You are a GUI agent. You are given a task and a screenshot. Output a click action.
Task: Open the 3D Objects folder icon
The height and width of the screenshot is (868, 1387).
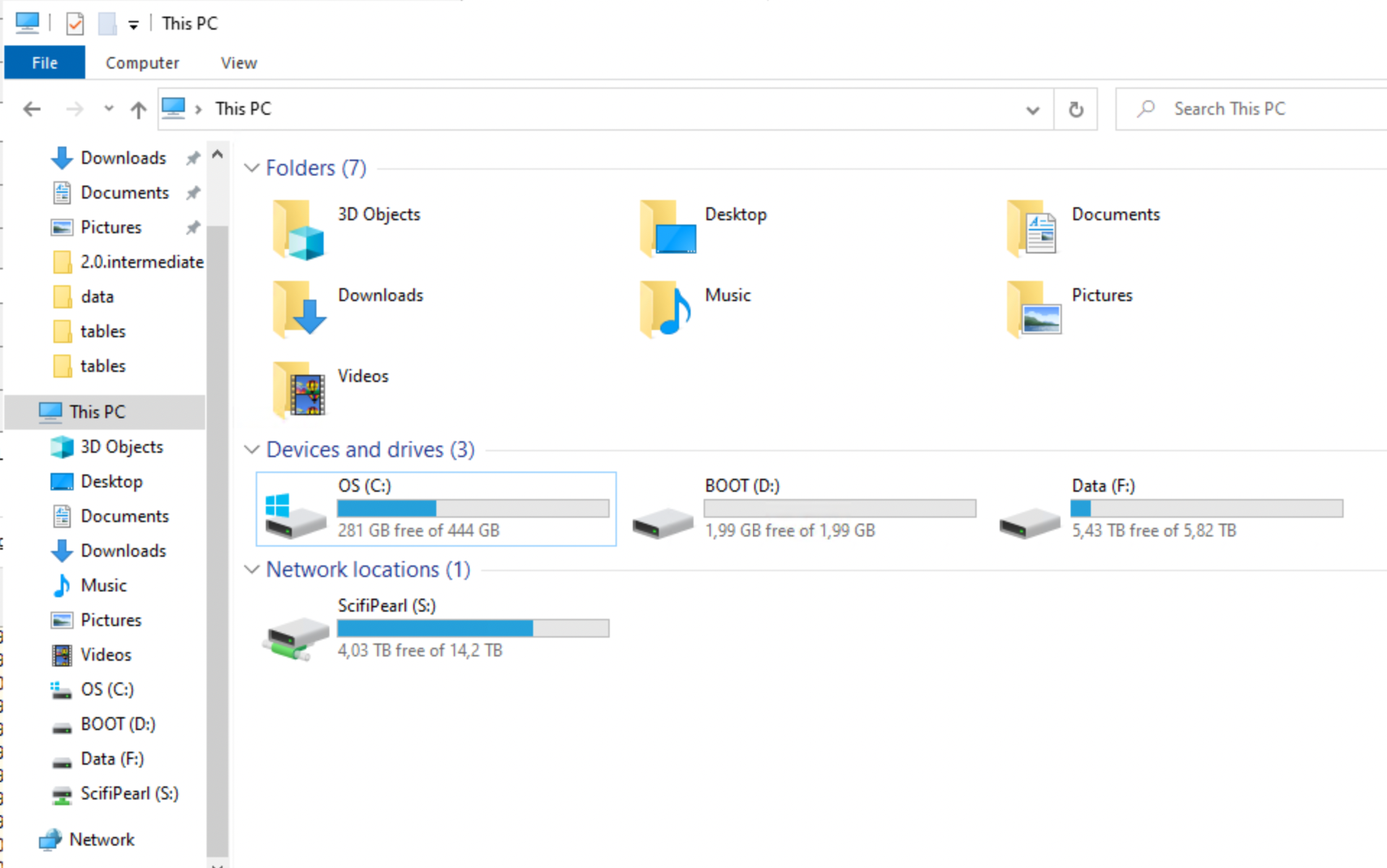pyautogui.click(x=298, y=230)
